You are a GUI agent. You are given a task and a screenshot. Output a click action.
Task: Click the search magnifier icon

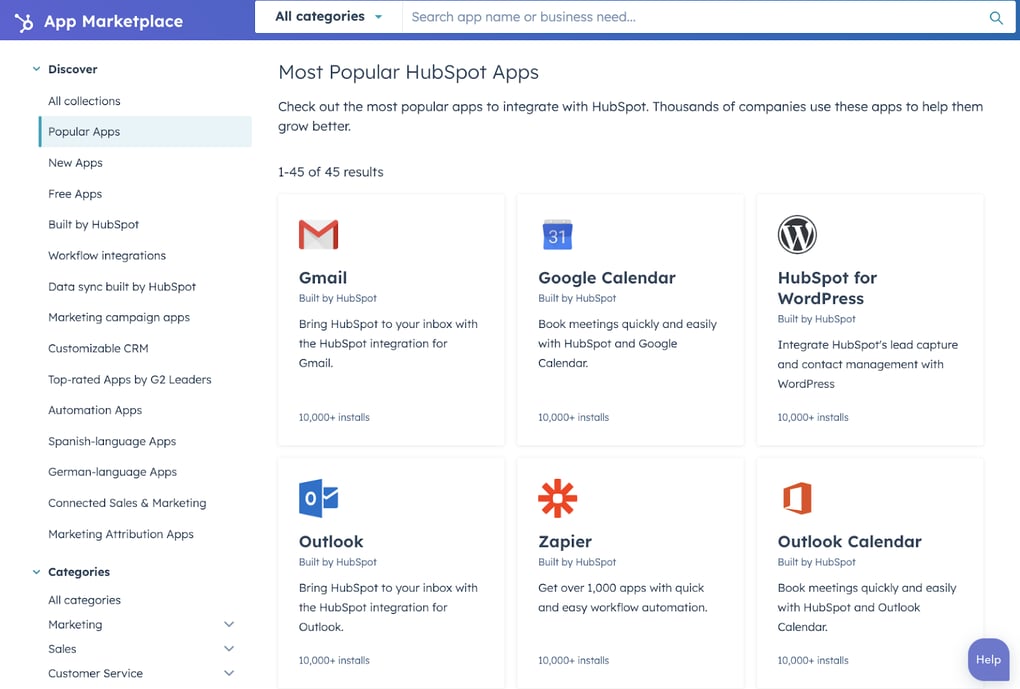(996, 17)
